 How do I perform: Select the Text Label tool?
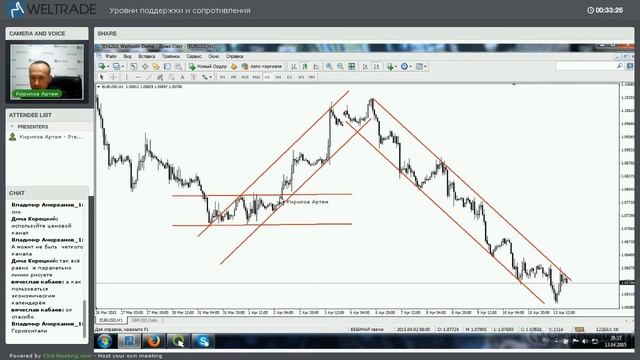click(193, 77)
